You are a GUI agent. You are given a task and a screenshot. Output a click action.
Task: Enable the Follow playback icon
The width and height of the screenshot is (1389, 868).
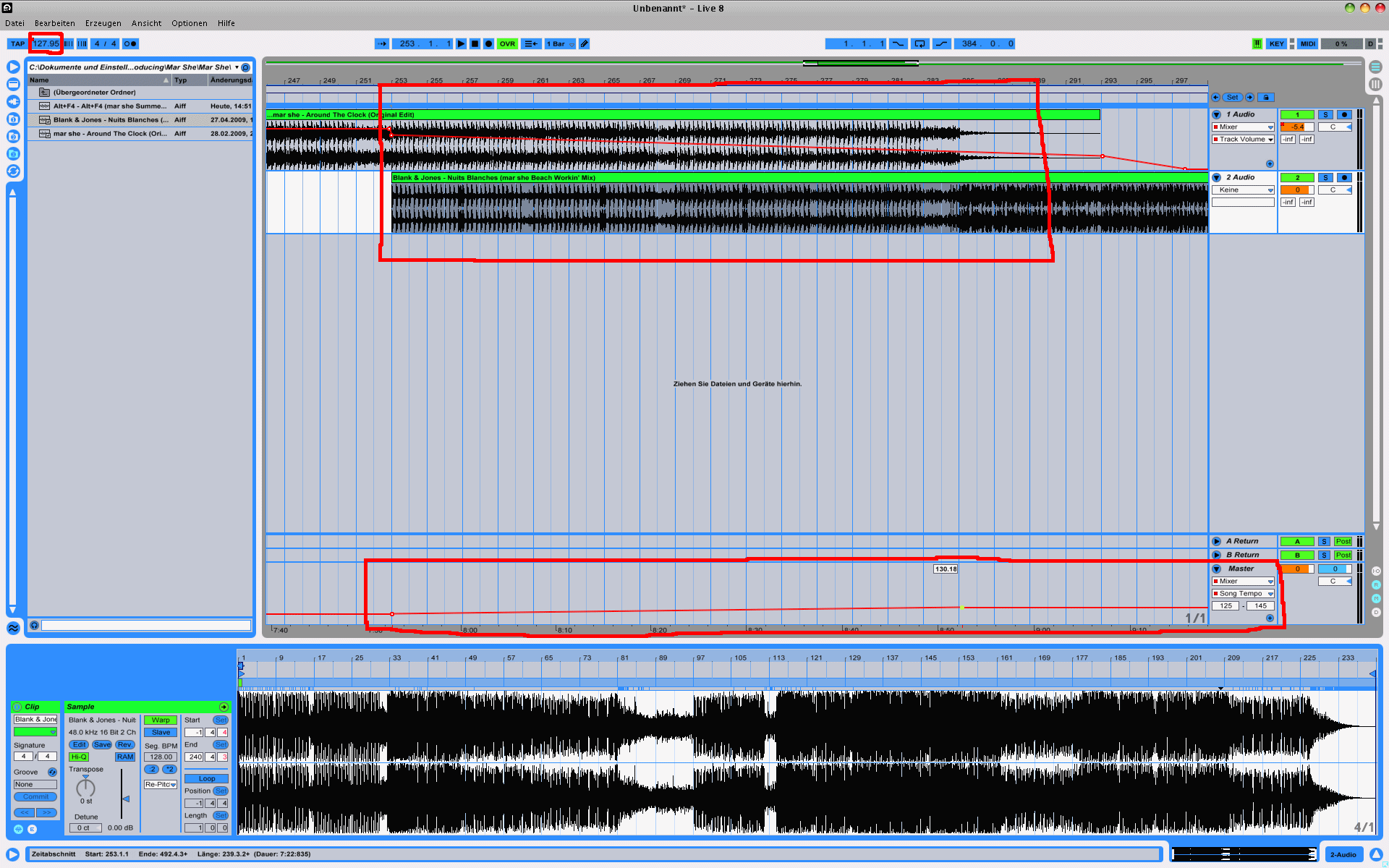381,44
